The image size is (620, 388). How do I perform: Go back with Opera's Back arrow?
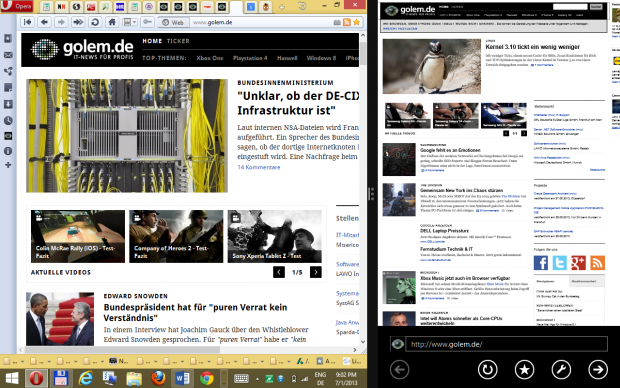44,22
